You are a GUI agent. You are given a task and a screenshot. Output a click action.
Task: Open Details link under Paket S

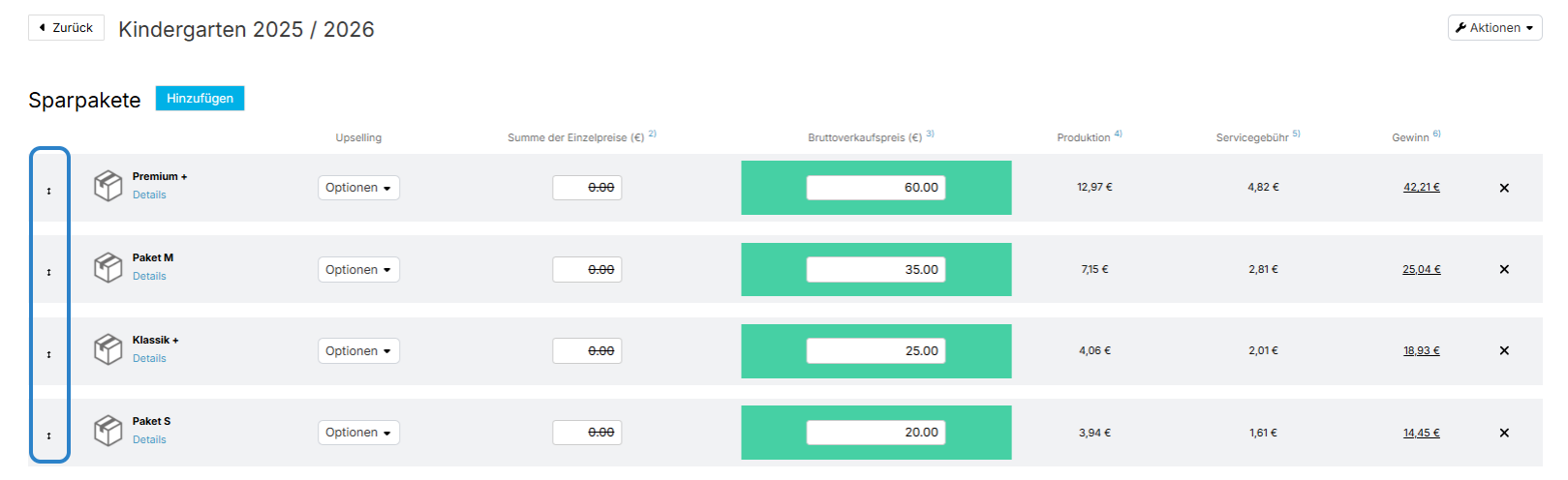tap(149, 439)
